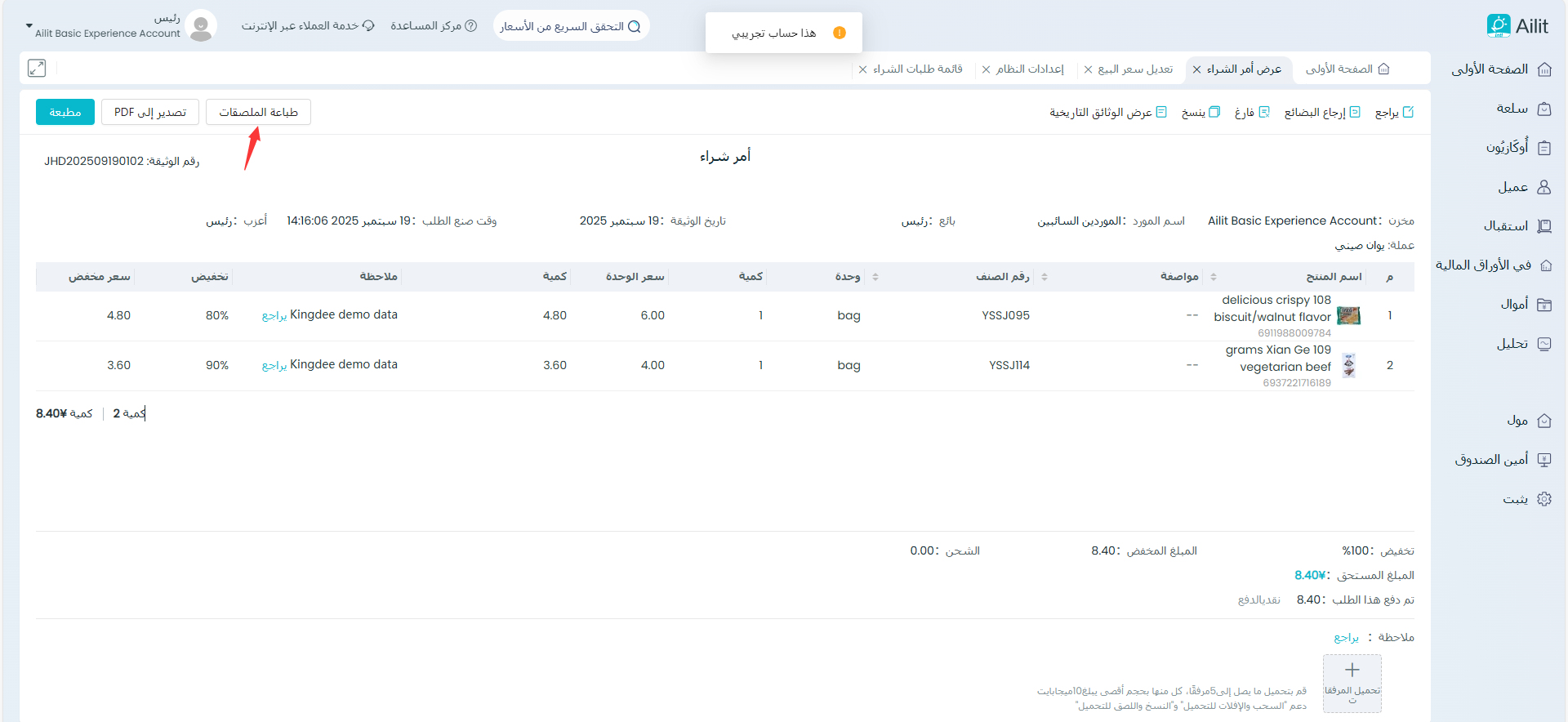The image size is (1568, 722).
Task: Click the plus icon to upload attachment
Action: pos(1352,671)
